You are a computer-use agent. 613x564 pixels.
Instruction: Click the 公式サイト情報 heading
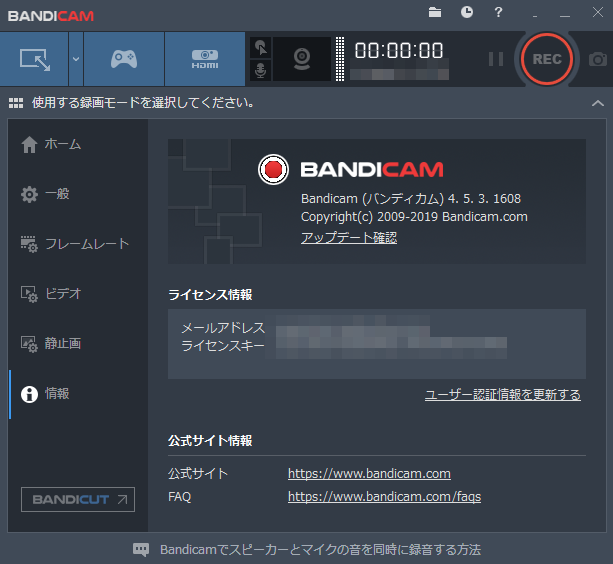[x=210, y=441]
